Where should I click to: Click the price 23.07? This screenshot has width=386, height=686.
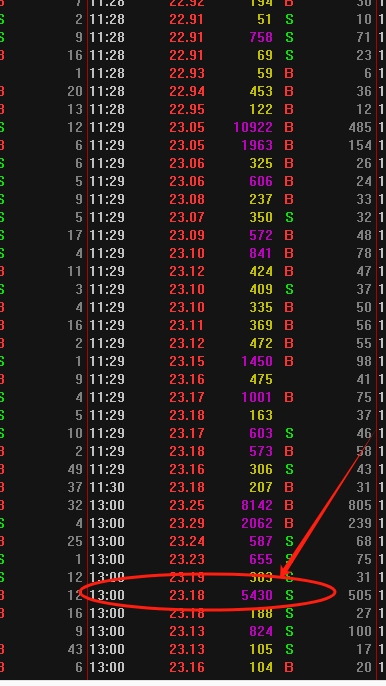point(187,217)
